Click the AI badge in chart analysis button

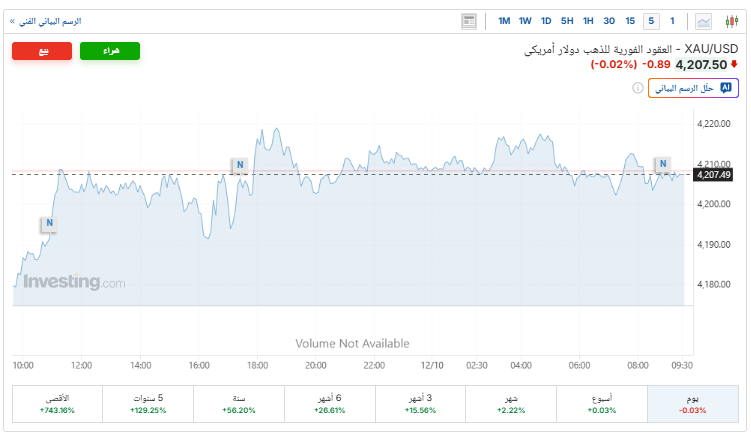[726, 88]
